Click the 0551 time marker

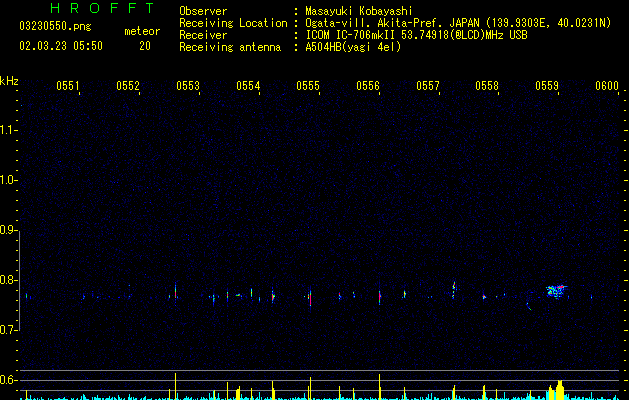click(68, 86)
